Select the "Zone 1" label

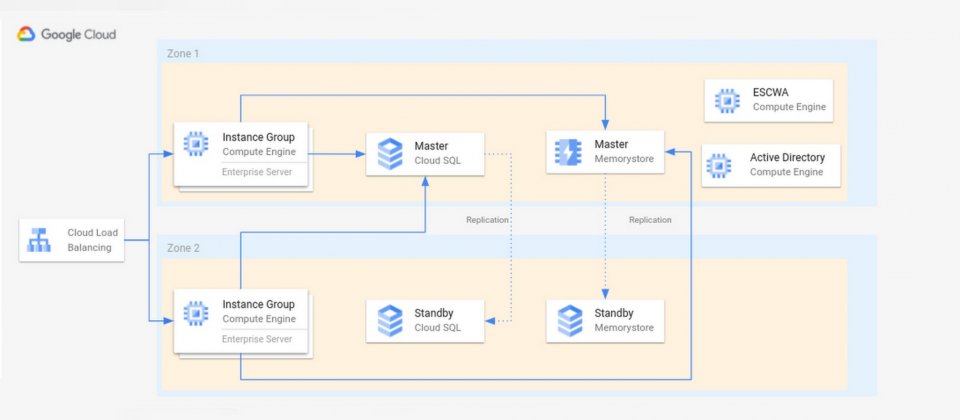tap(182, 53)
